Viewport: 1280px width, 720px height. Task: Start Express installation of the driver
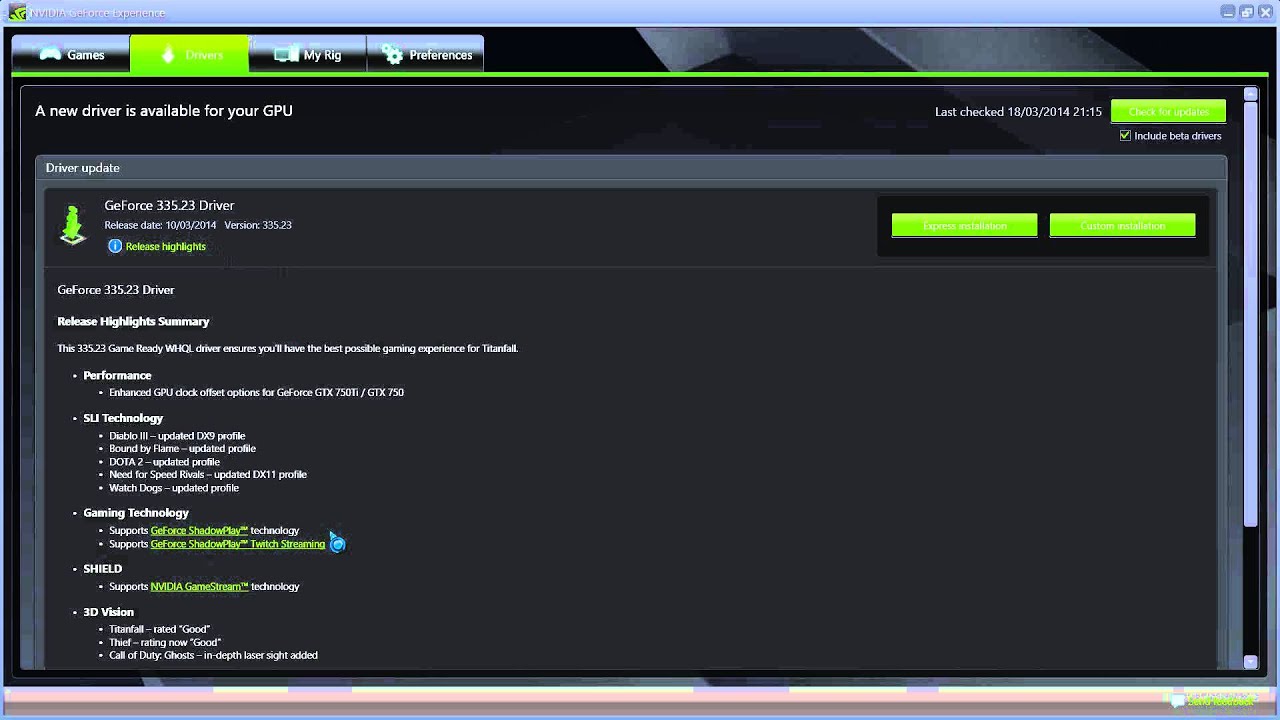click(x=964, y=226)
